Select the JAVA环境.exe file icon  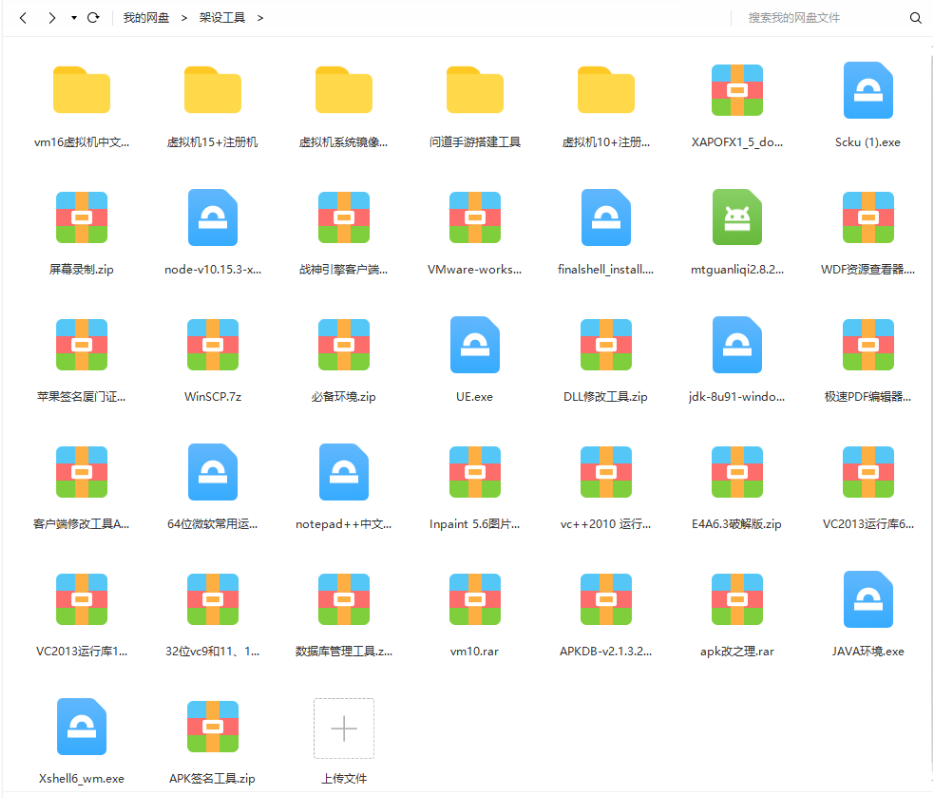point(868,599)
